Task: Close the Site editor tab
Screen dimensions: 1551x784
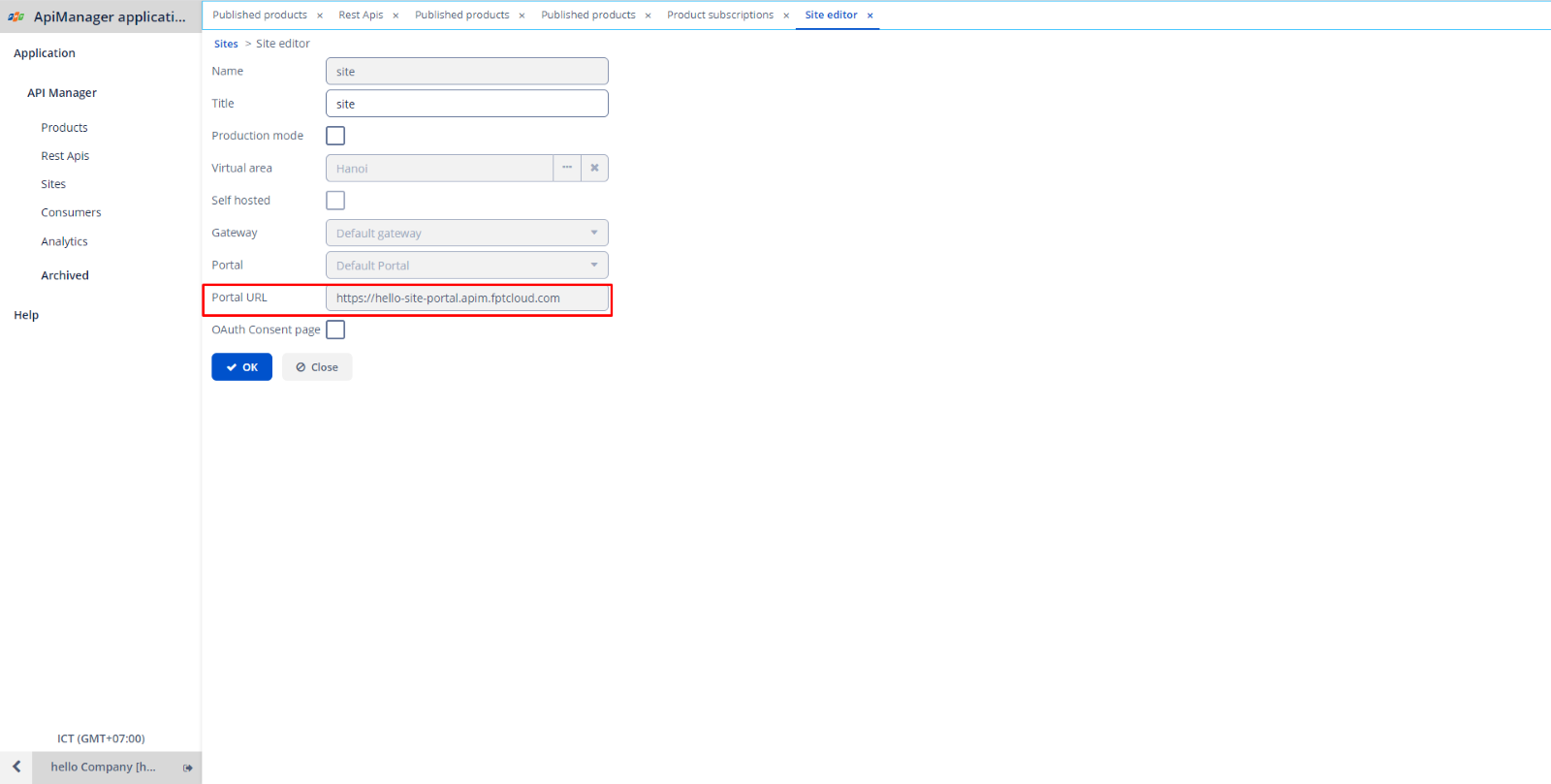Action: click(870, 16)
